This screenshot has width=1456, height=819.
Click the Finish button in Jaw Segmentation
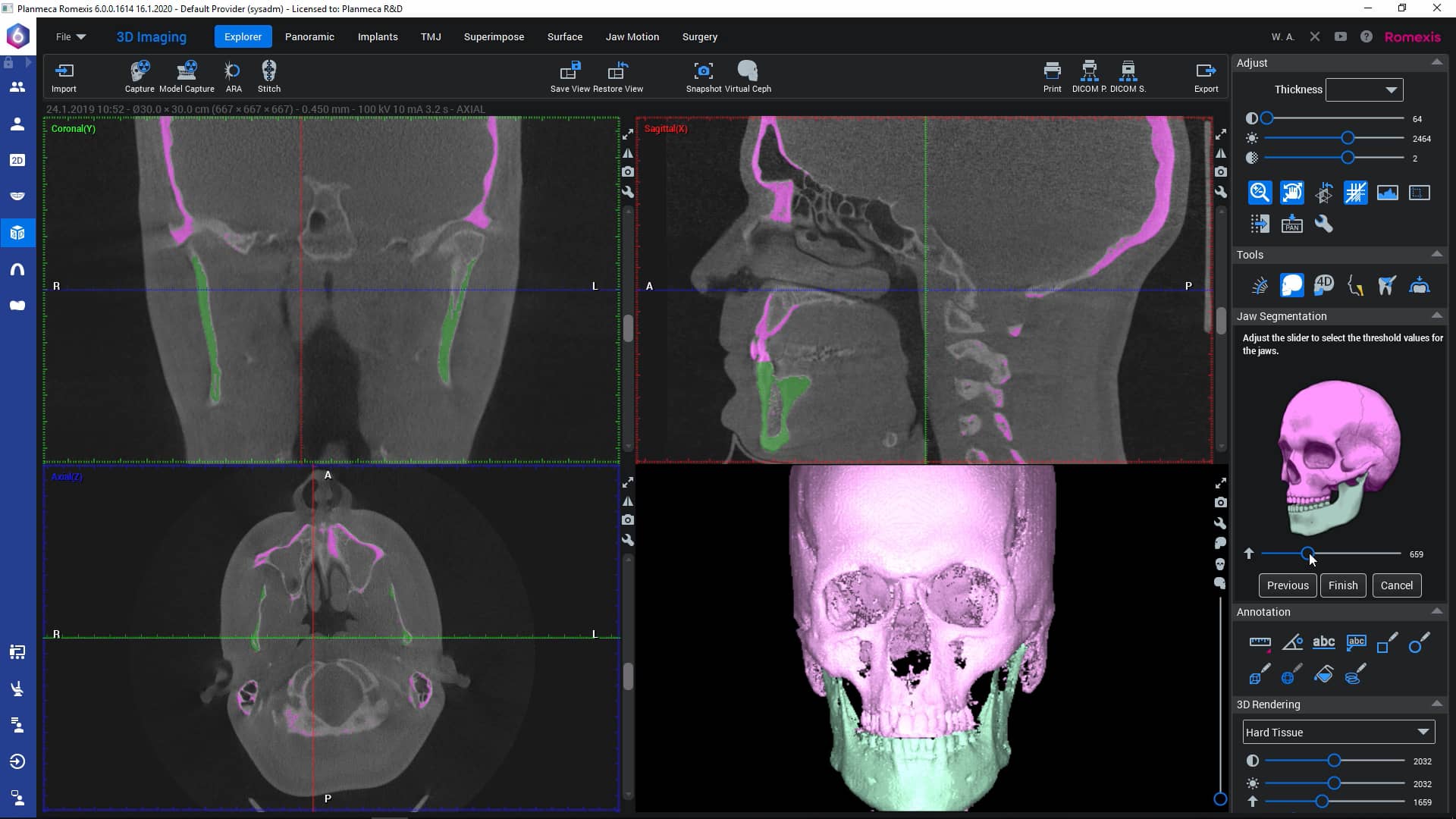pos(1342,585)
